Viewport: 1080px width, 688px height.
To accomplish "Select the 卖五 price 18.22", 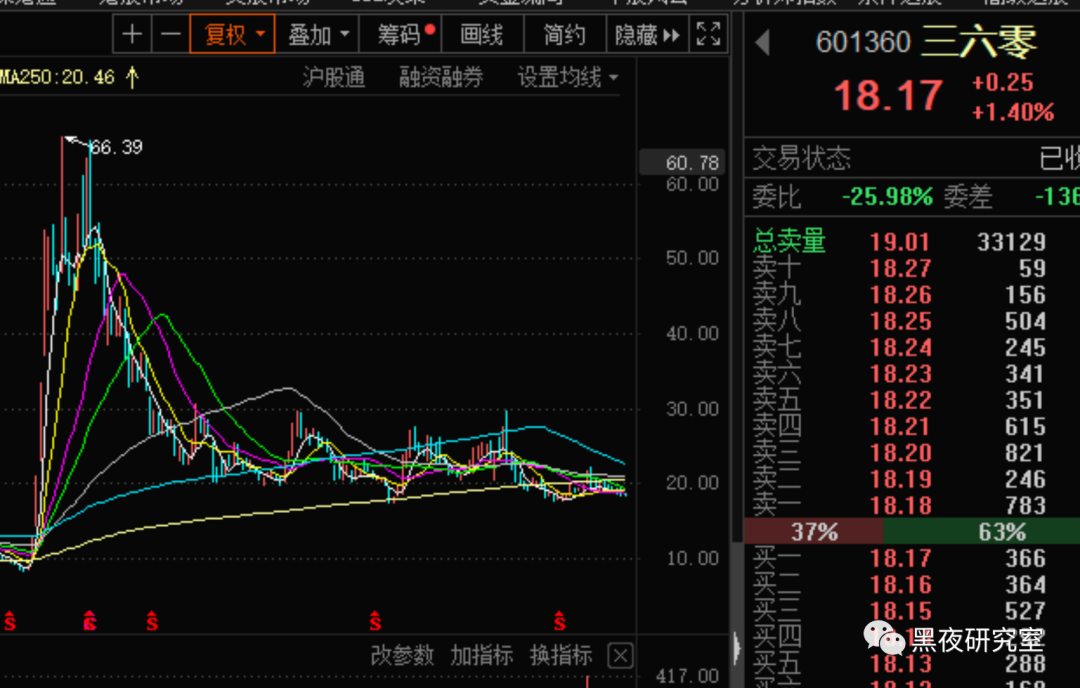I will pos(900,401).
